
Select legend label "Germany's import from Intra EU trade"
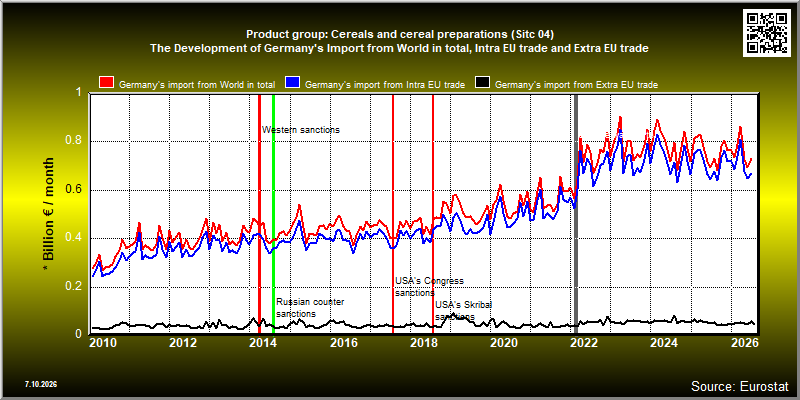[x=385, y=85]
